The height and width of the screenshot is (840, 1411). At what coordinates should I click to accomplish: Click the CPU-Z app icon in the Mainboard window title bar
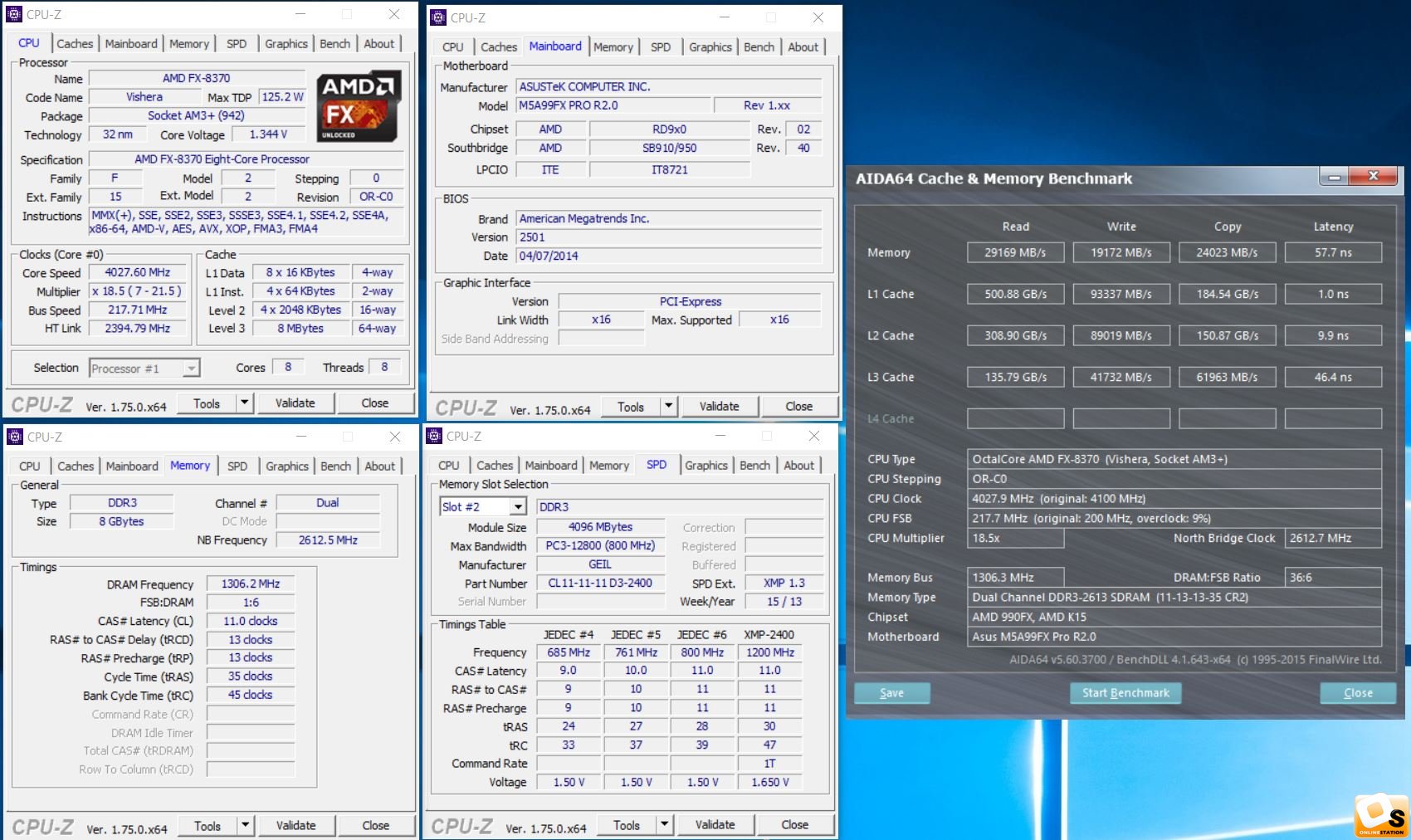(x=438, y=17)
